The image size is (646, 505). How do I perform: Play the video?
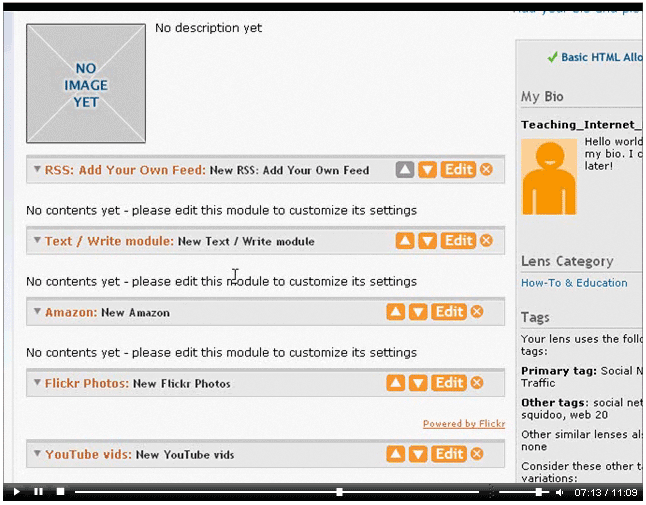pyautogui.click(x=16, y=492)
